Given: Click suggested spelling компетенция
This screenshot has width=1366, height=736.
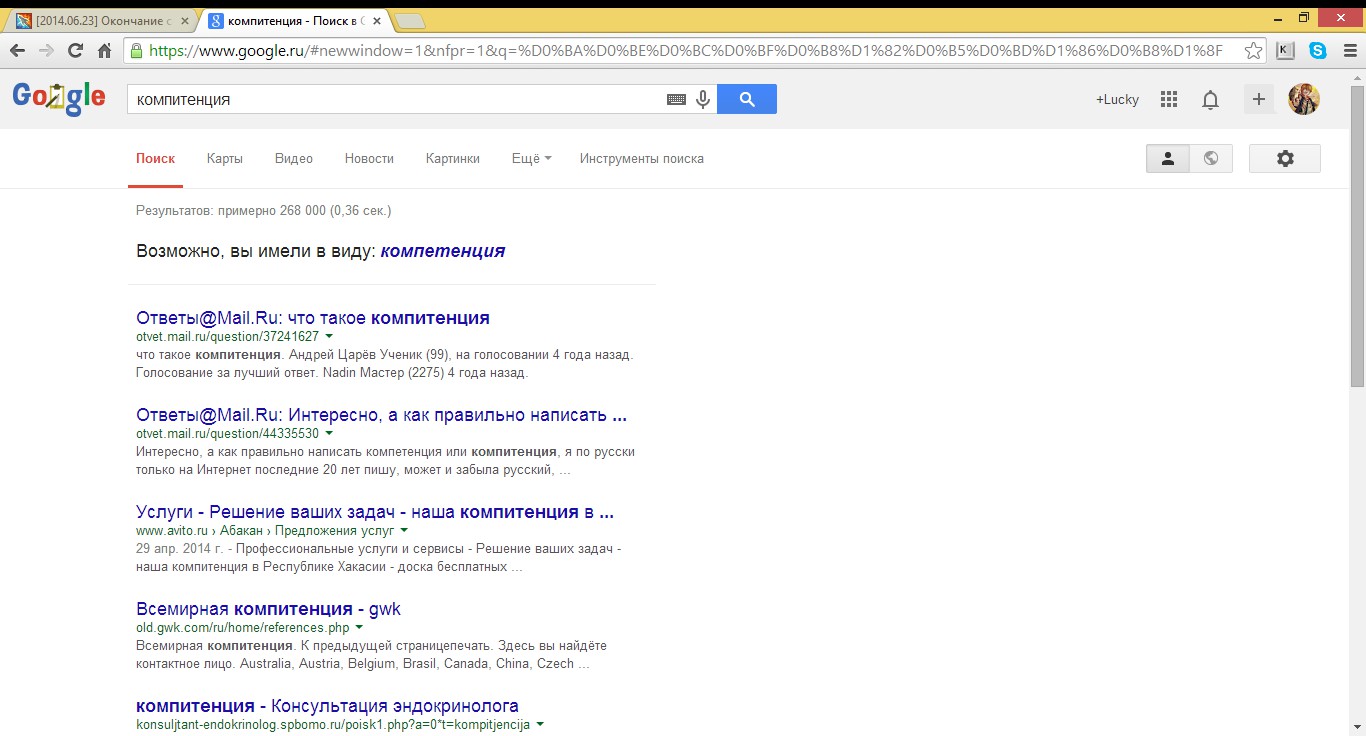Looking at the screenshot, I should 443,251.
